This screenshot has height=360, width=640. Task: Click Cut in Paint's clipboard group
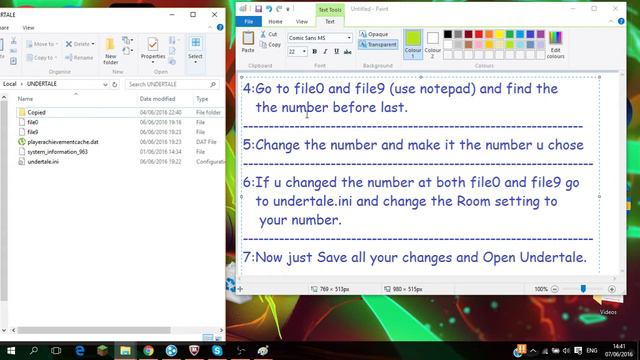coord(269,34)
